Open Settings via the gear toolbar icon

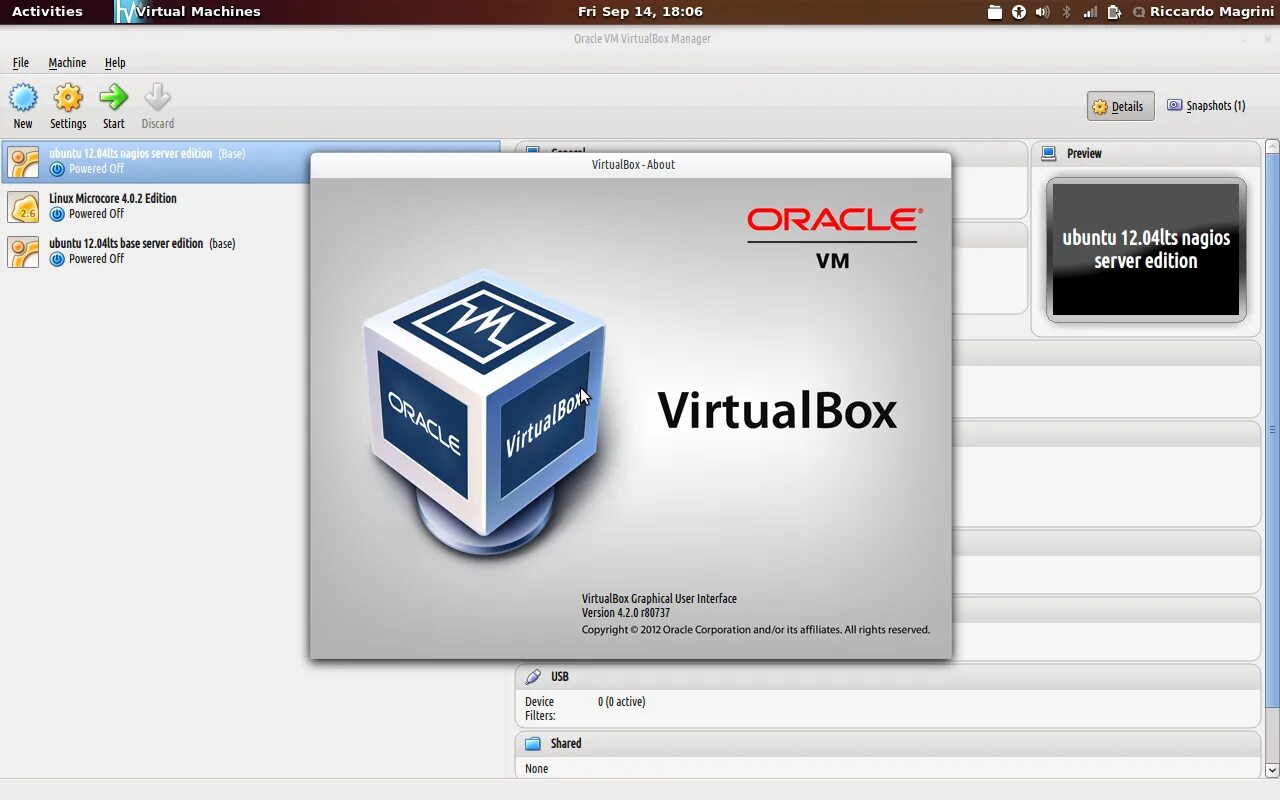click(68, 98)
